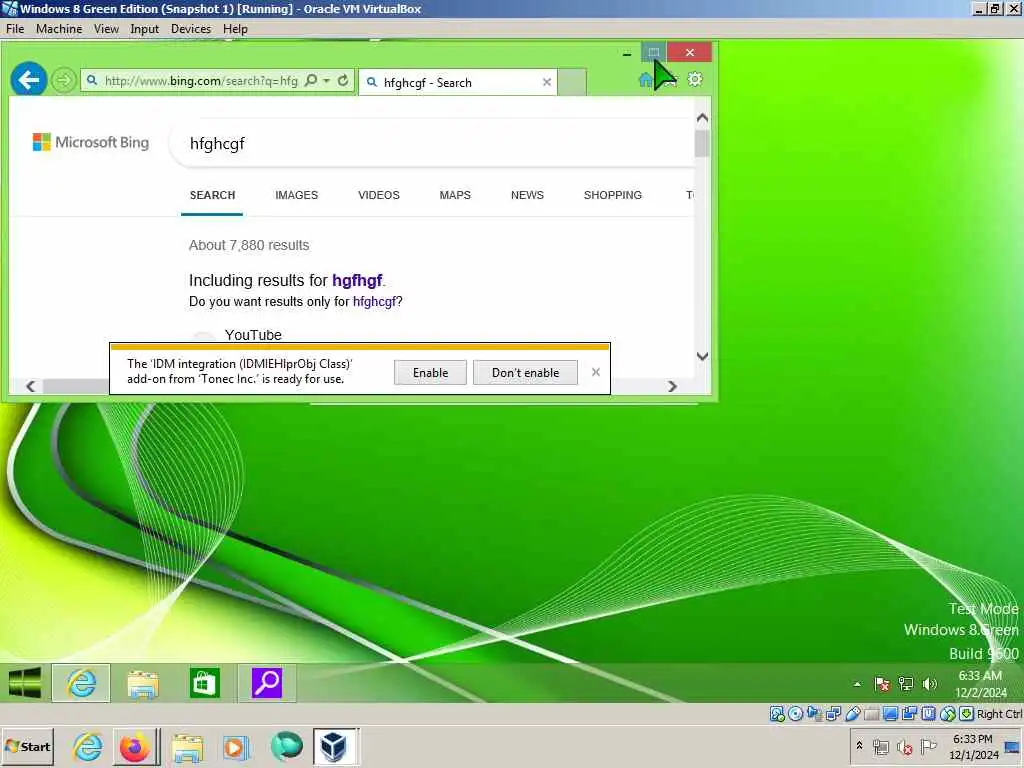Switch to Bing SHOPPING tab
Image resolution: width=1024 pixels, height=768 pixels.
[x=613, y=195]
